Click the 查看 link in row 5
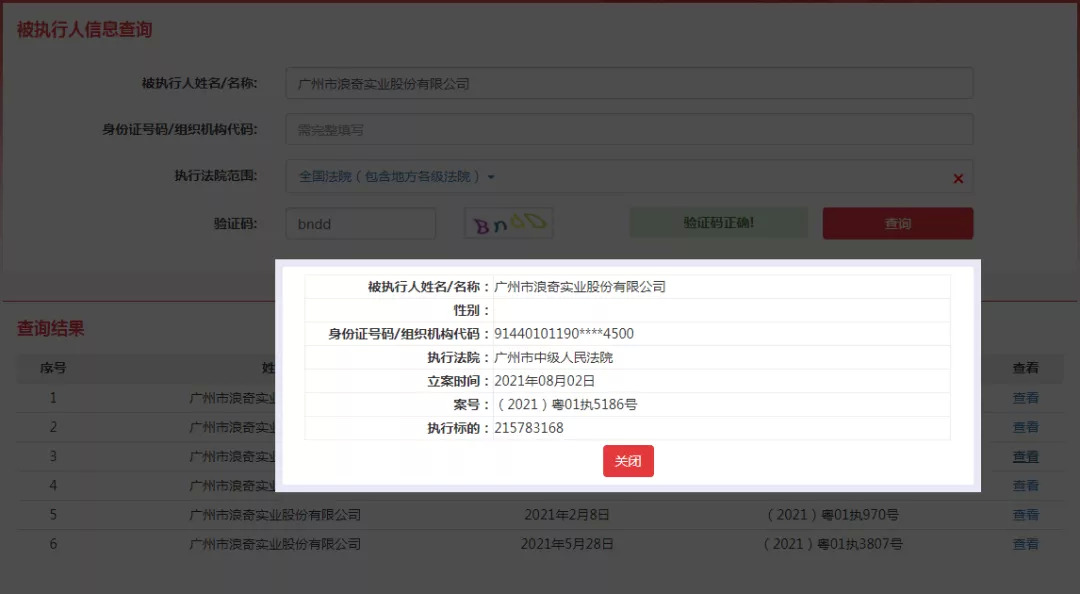1080x594 pixels. coord(1026,515)
